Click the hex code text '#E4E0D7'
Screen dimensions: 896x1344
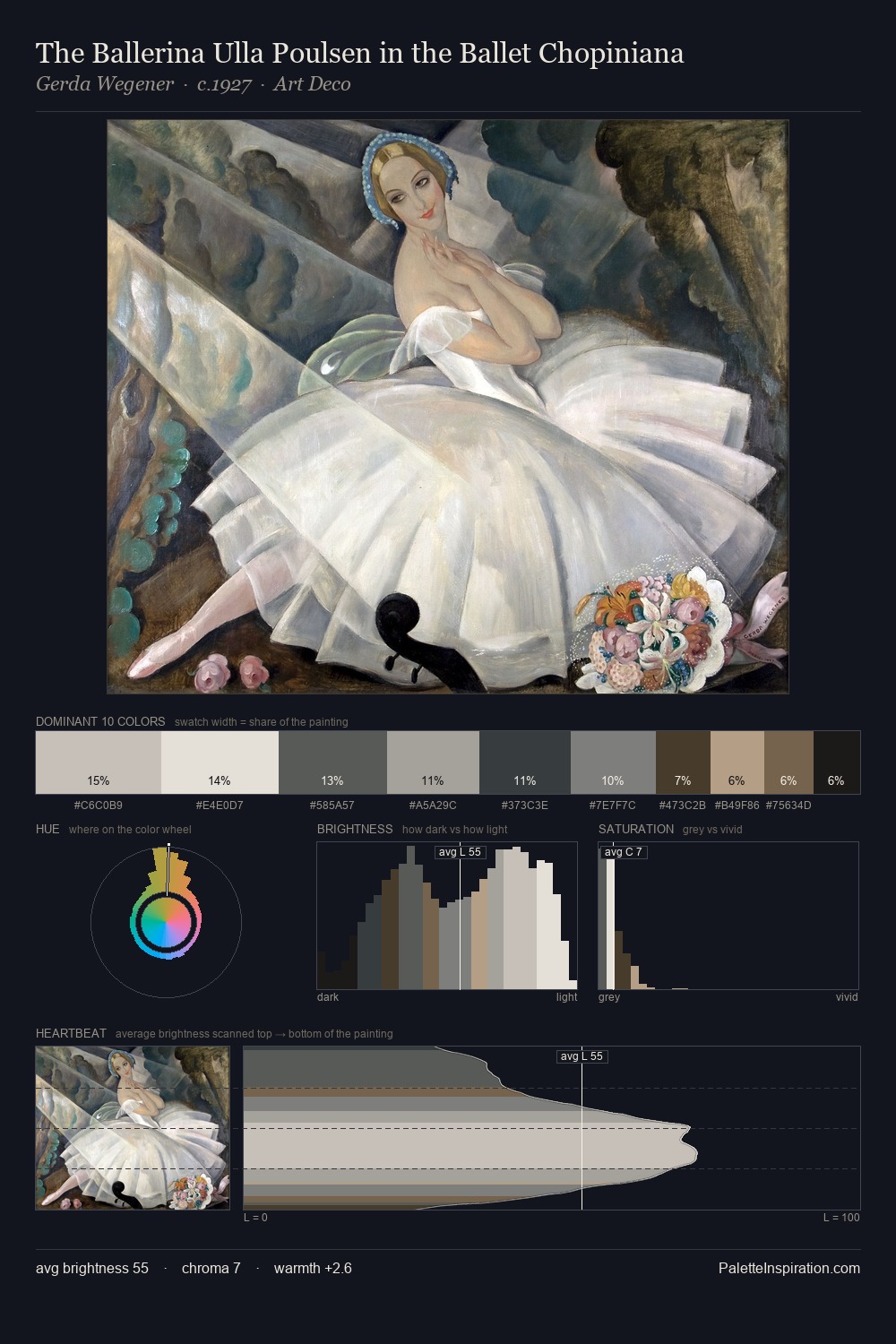(220, 805)
